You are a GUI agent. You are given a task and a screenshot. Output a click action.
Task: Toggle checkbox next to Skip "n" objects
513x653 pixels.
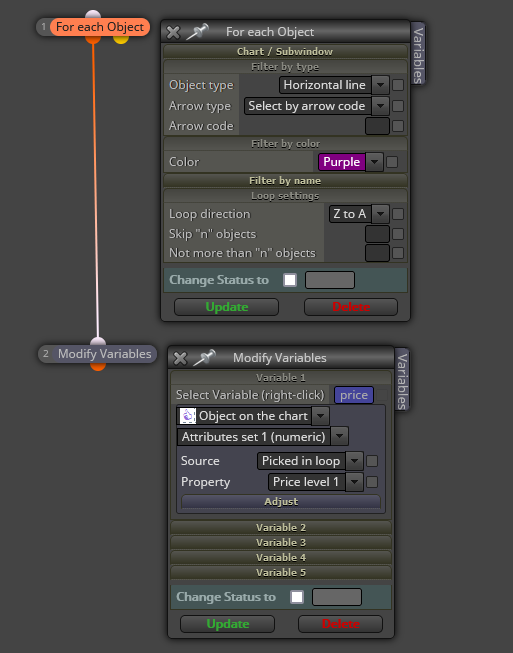398,234
